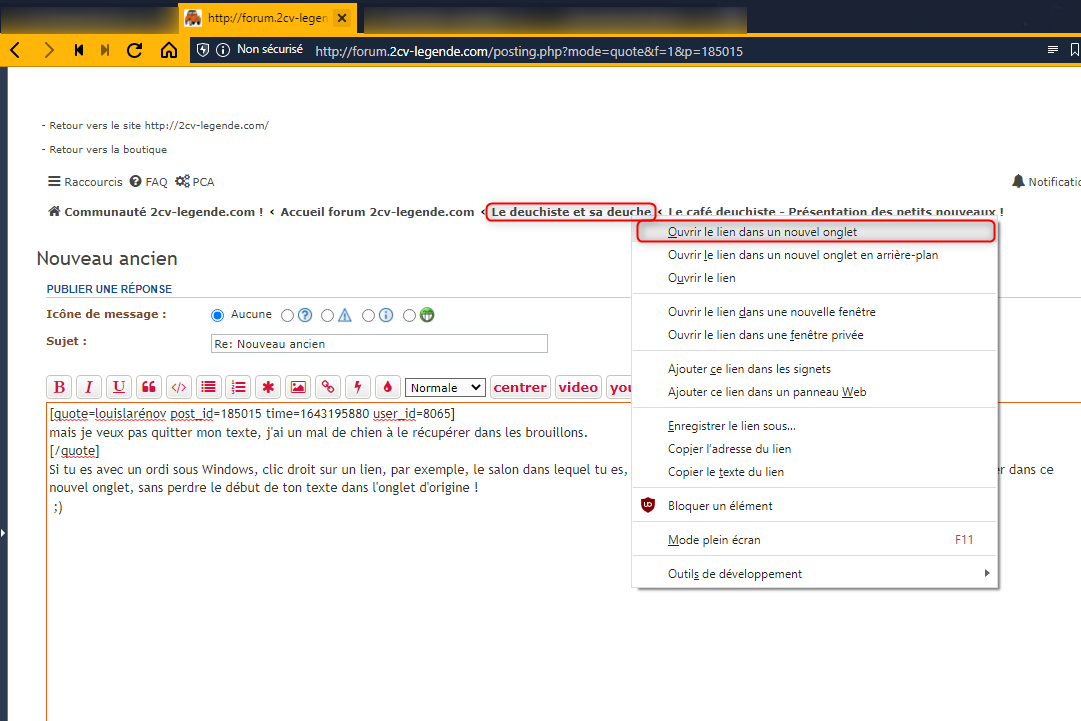Select the 'Aucune' message icon radio
This screenshot has height=721, width=1081.
click(x=218, y=315)
